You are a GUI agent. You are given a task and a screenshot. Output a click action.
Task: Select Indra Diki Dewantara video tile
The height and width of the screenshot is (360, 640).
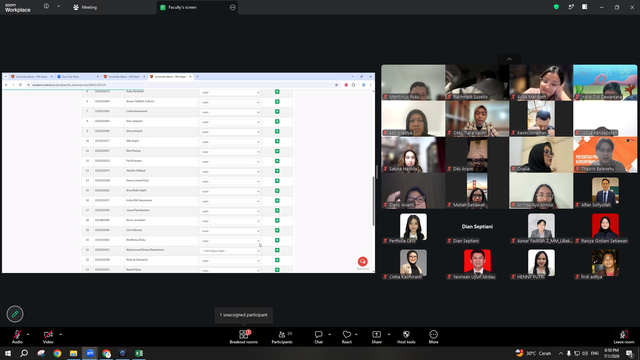[605, 82]
